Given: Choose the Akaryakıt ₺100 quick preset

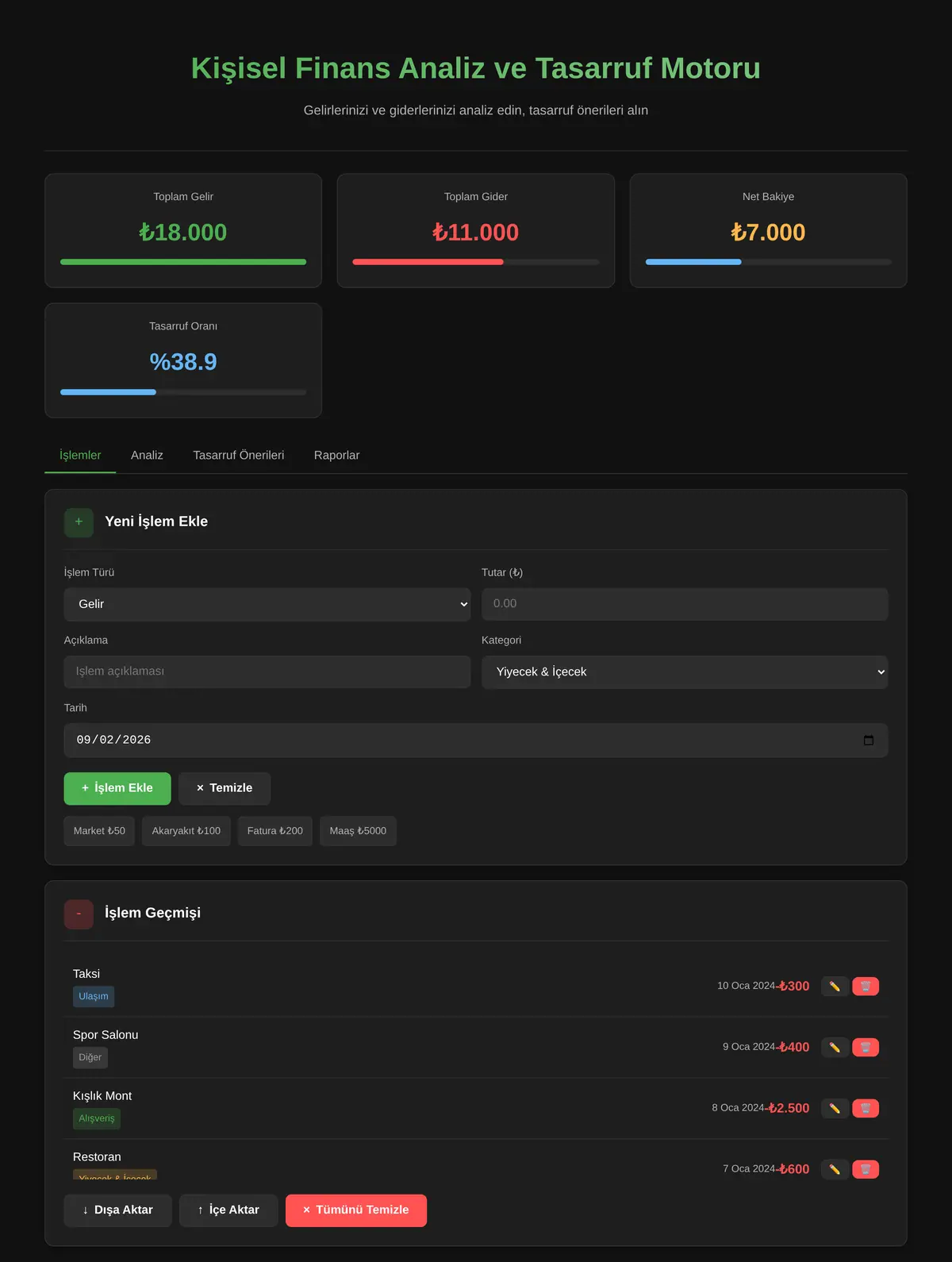Looking at the screenshot, I should [x=186, y=831].
